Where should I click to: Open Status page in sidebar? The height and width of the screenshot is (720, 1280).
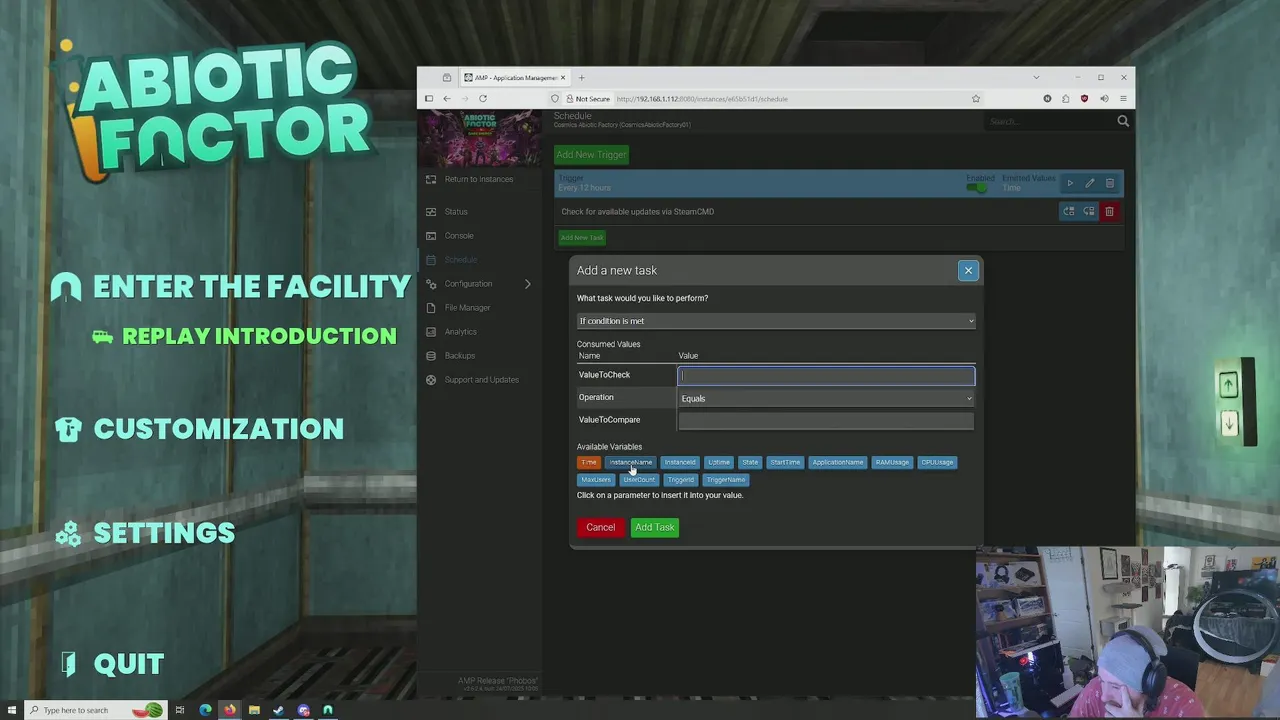(456, 212)
